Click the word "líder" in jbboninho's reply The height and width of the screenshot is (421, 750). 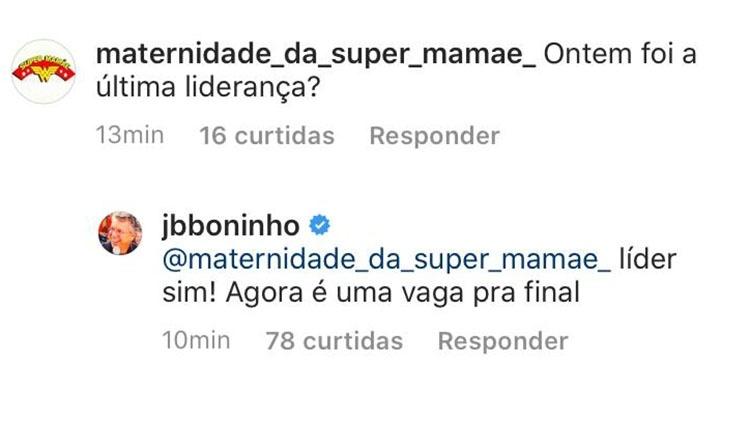pyautogui.click(x=647, y=261)
